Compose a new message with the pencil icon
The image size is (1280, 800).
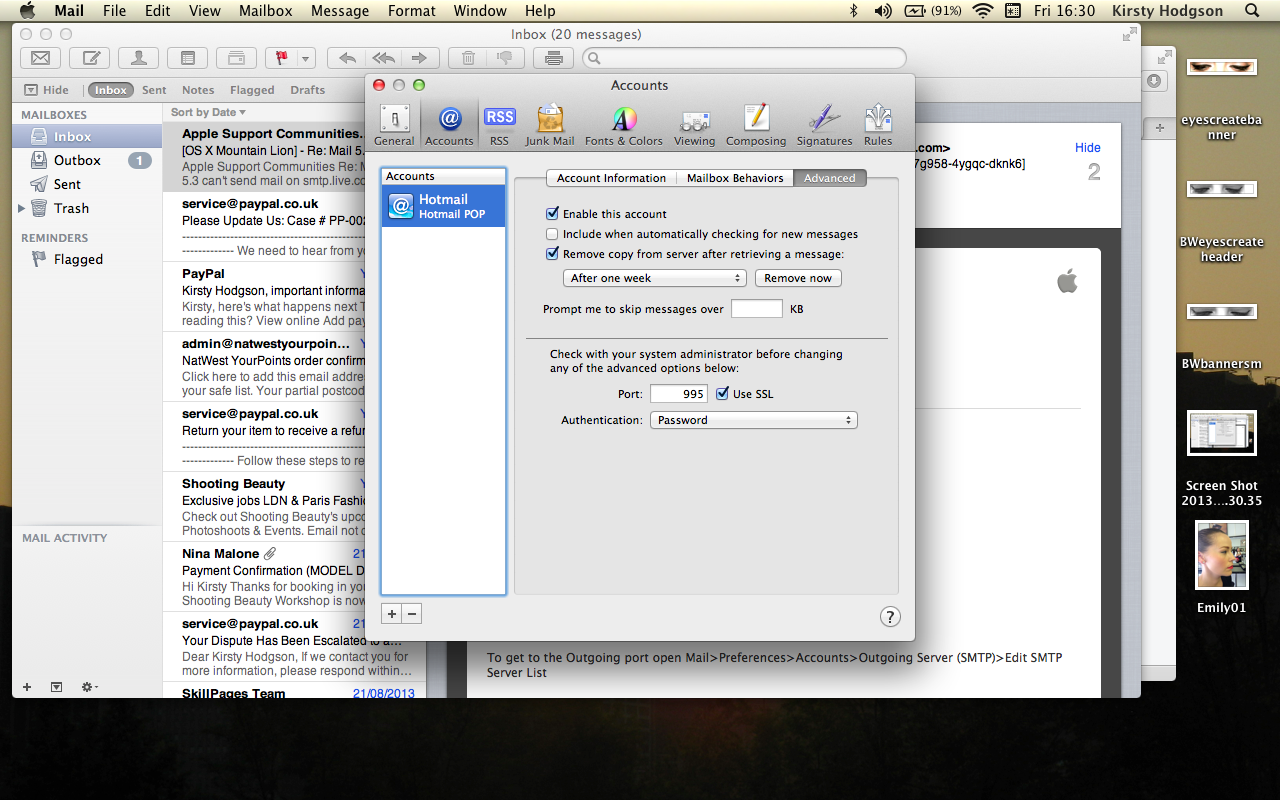(x=91, y=58)
